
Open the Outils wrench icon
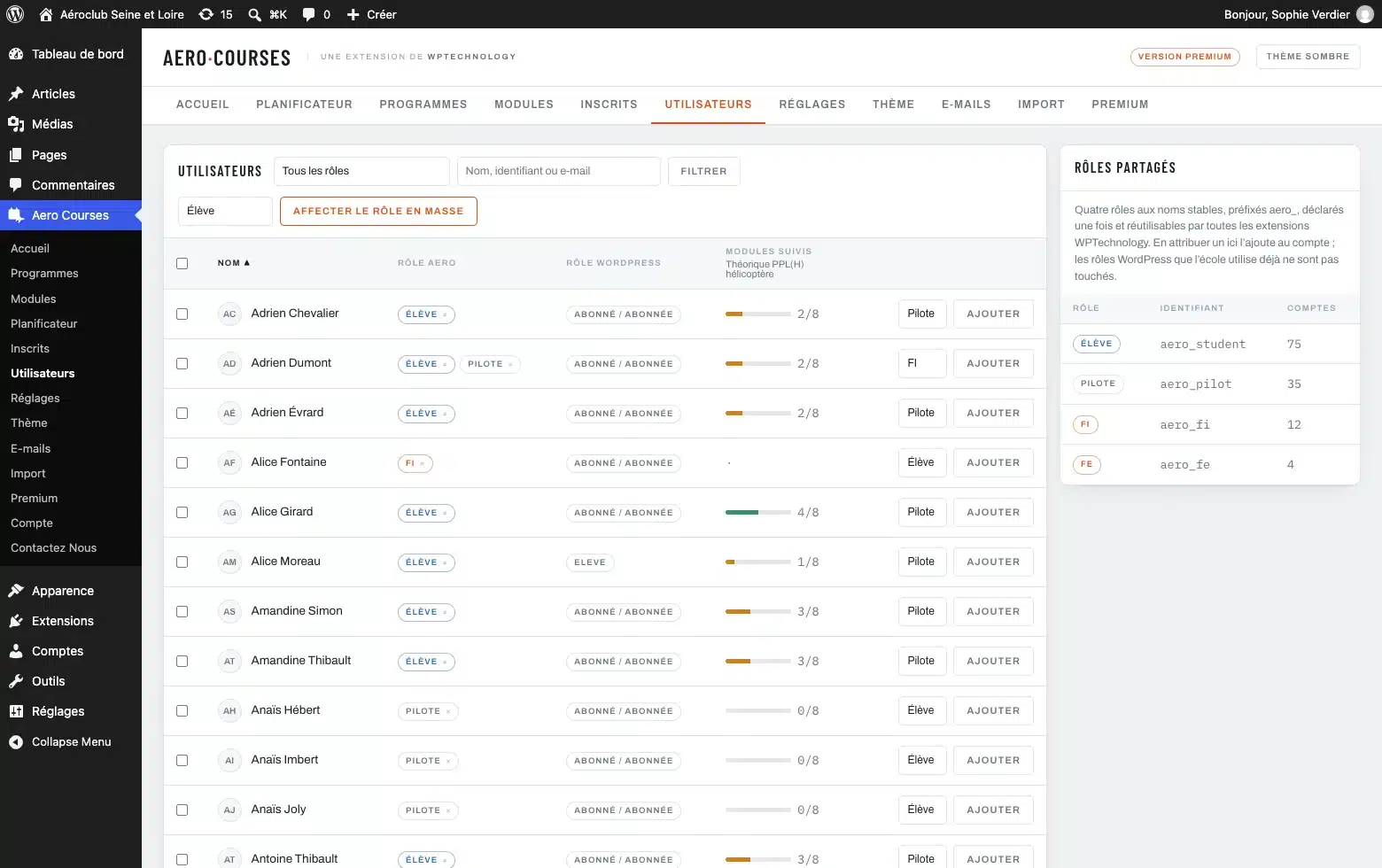(16, 681)
